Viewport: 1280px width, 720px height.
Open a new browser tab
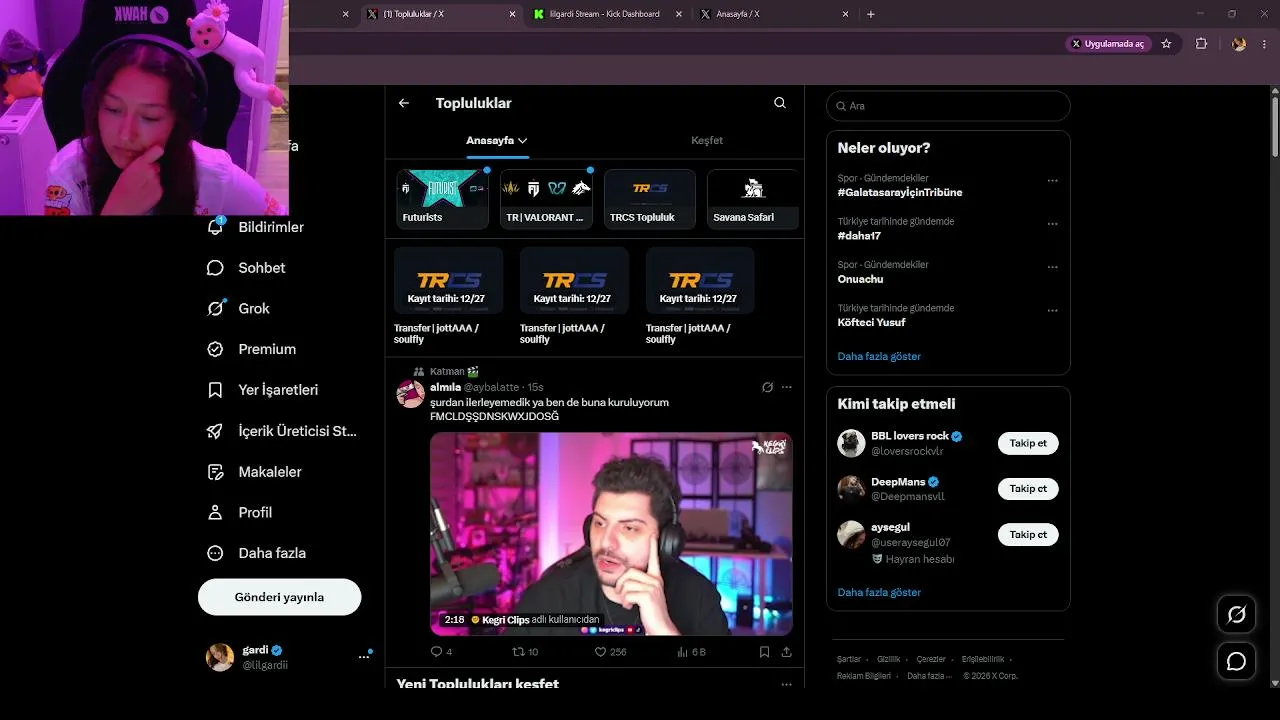pos(871,14)
